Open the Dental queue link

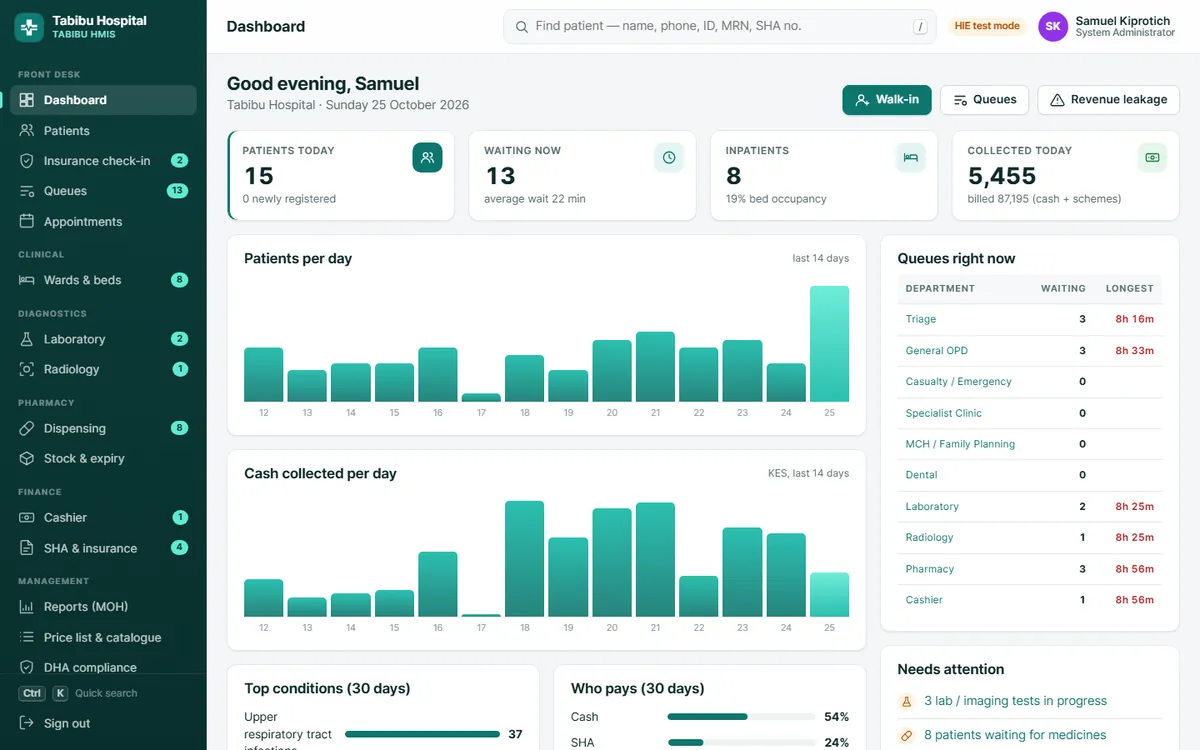pos(922,475)
